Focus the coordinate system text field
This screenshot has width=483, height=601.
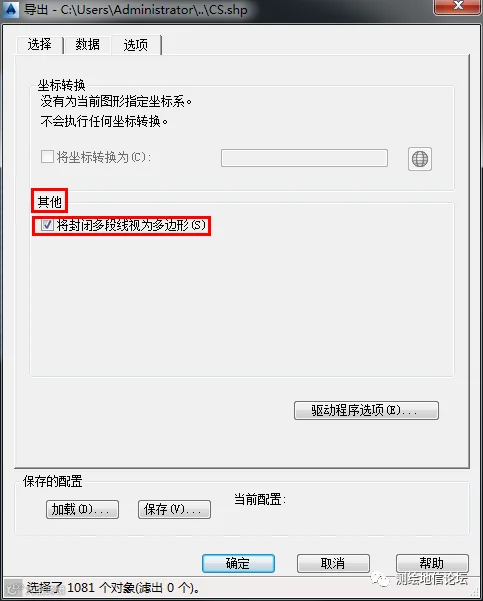click(304, 158)
